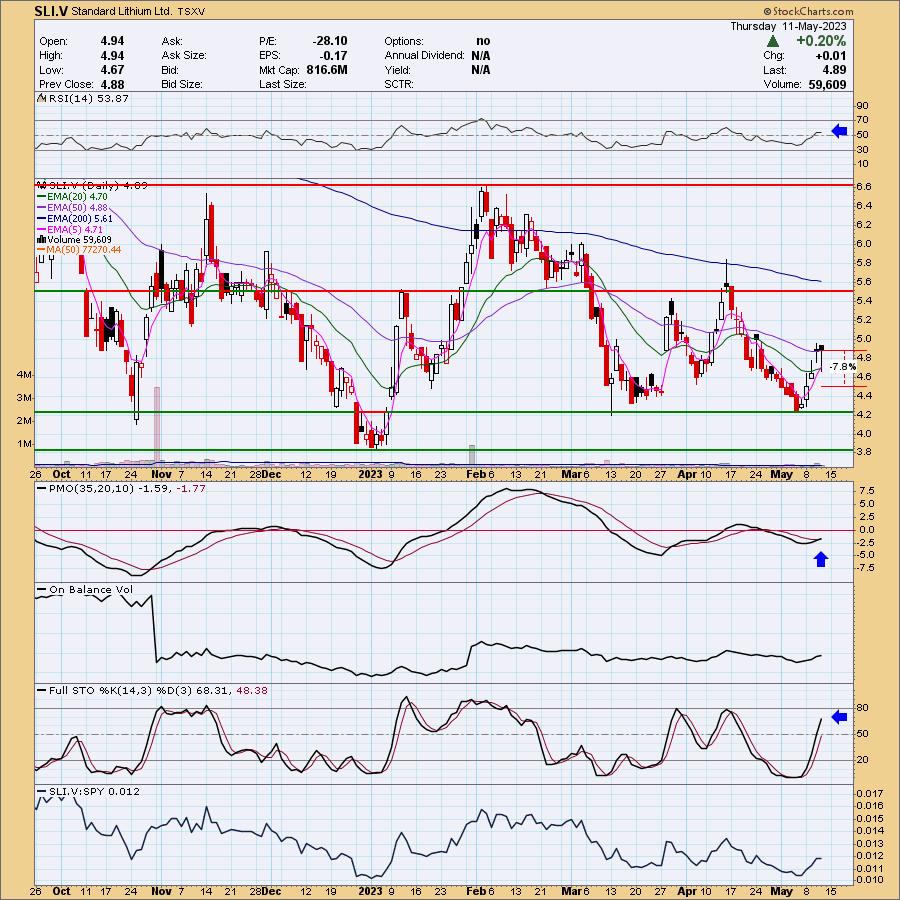The width and height of the screenshot is (900, 900).
Task: Click the High label in quote table
Action: 51,56
